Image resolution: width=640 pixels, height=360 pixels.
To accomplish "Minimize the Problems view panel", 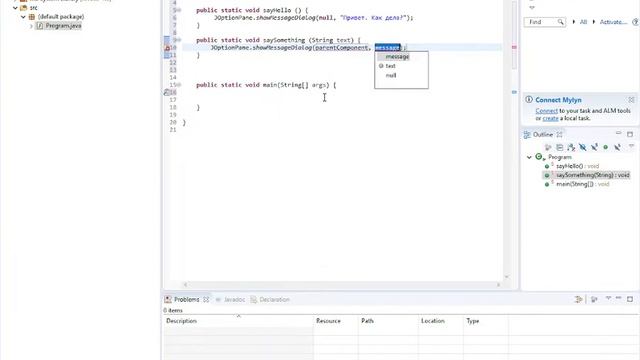I will [x=618, y=298].
